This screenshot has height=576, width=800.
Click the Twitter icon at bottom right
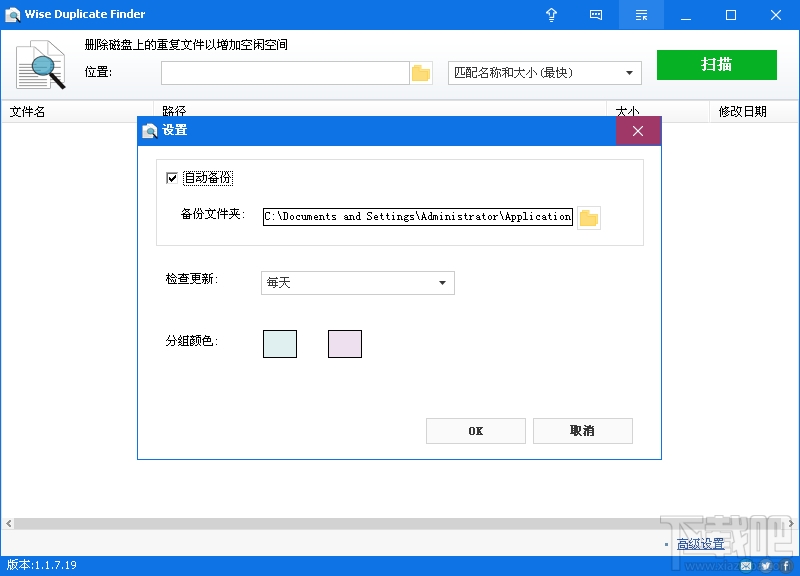pos(766,565)
